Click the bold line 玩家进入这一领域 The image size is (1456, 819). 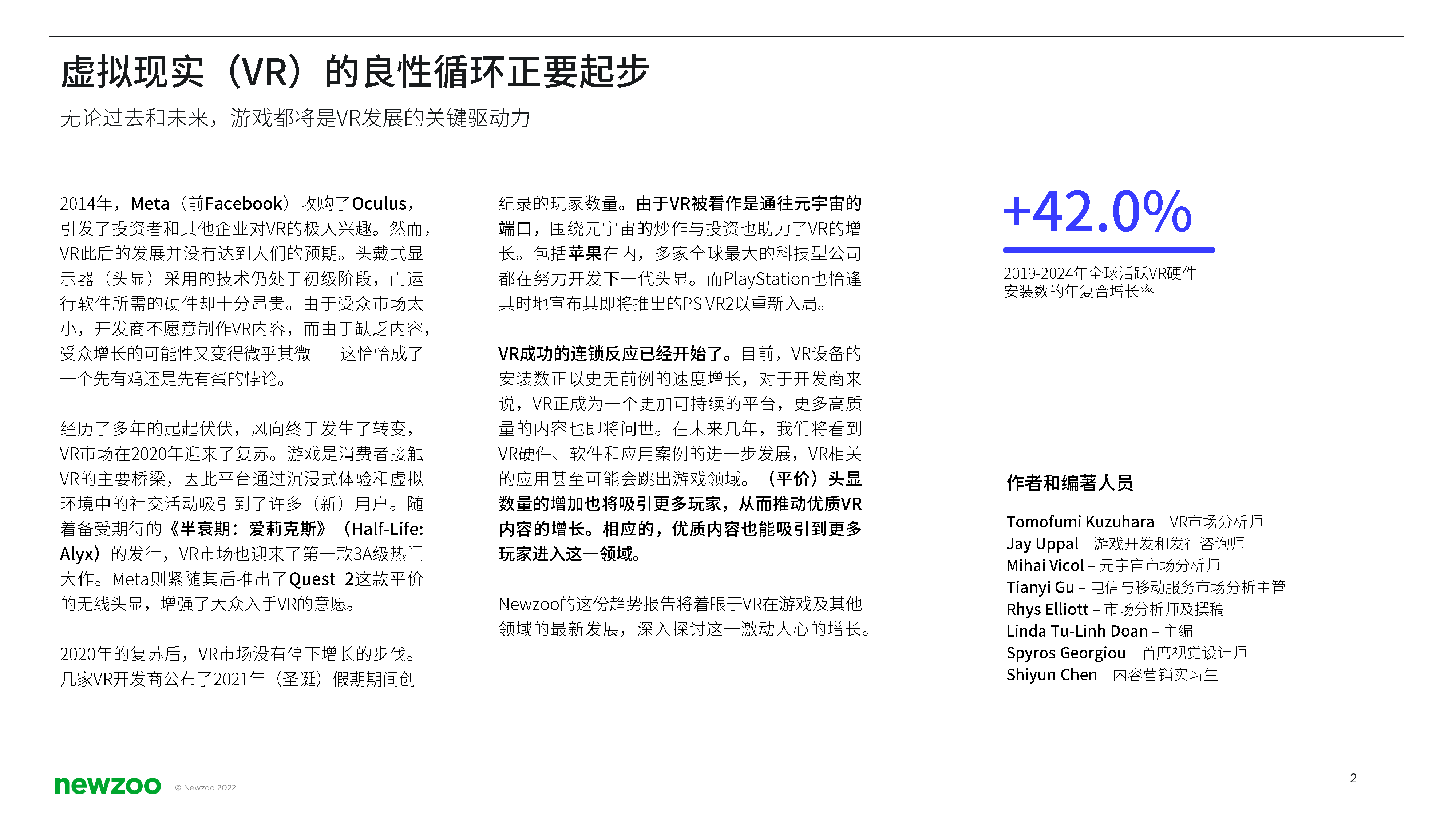pyautogui.click(x=570, y=554)
